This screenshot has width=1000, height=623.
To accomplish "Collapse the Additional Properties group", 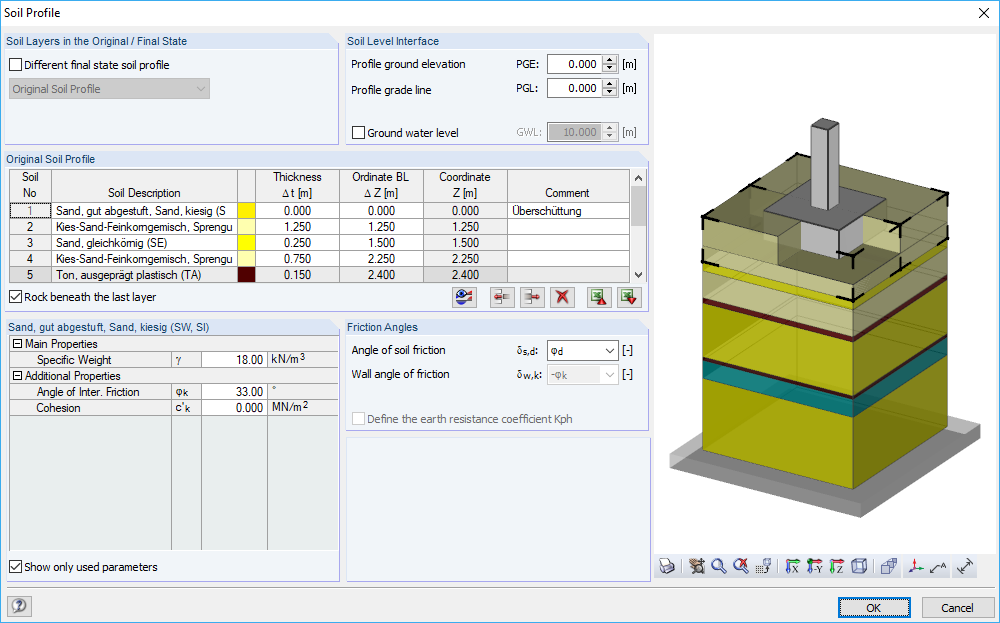I will point(18,376).
